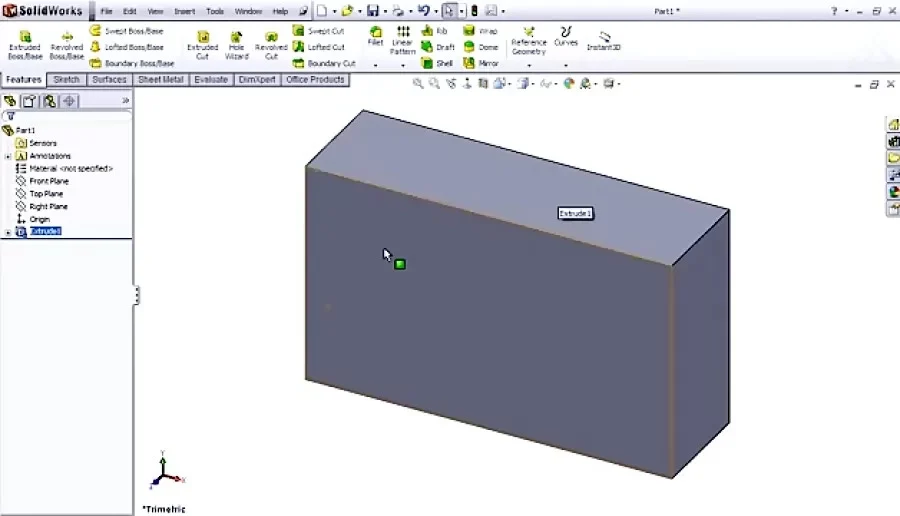The height and width of the screenshot is (516, 900).
Task: Select the Mirror feature tool
Action: click(x=481, y=63)
